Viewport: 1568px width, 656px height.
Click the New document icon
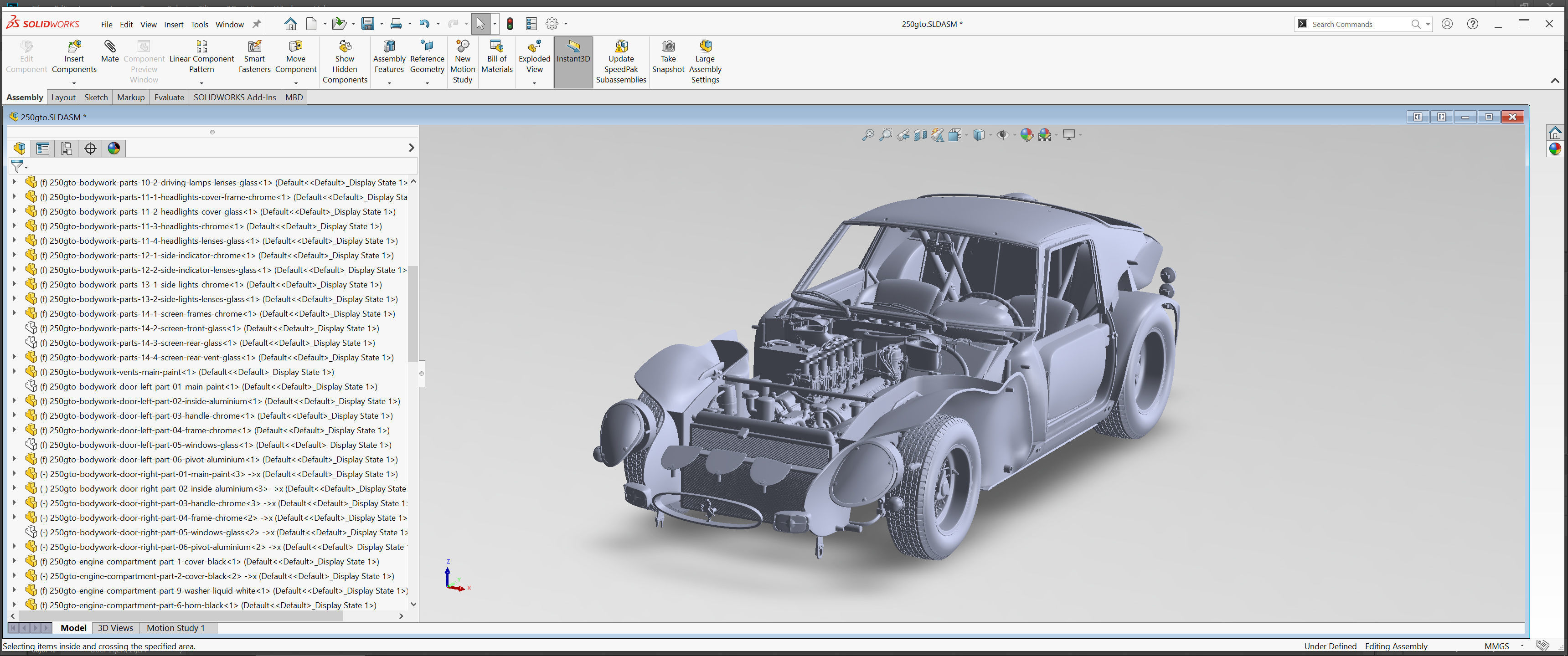pyautogui.click(x=311, y=24)
